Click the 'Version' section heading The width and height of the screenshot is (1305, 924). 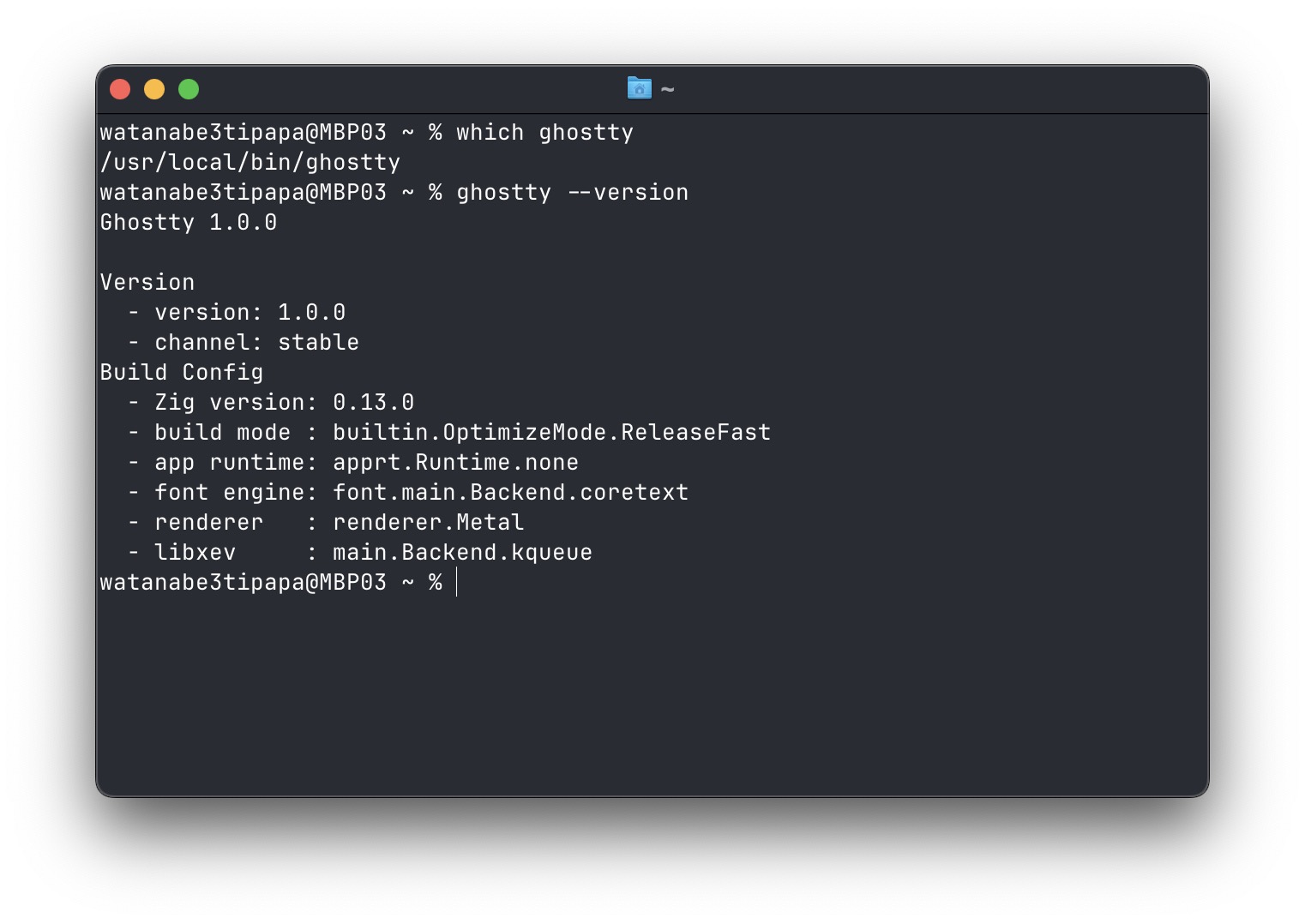pyautogui.click(x=147, y=283)
